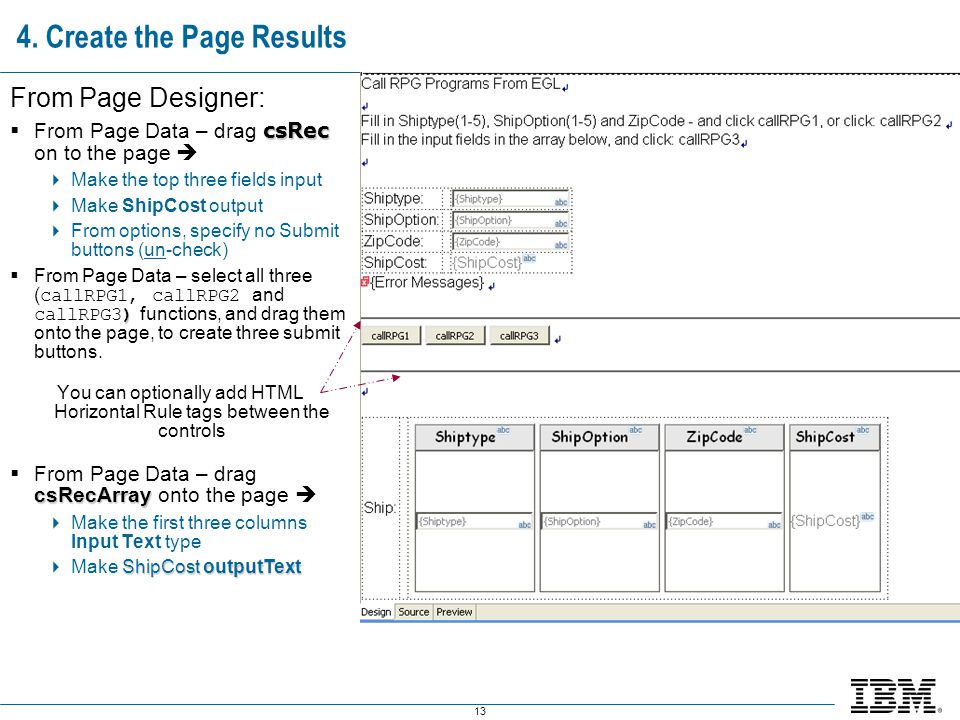Switch to the Design tab
This screenshot has width=960, height=720.
click(x=376, y=612)
